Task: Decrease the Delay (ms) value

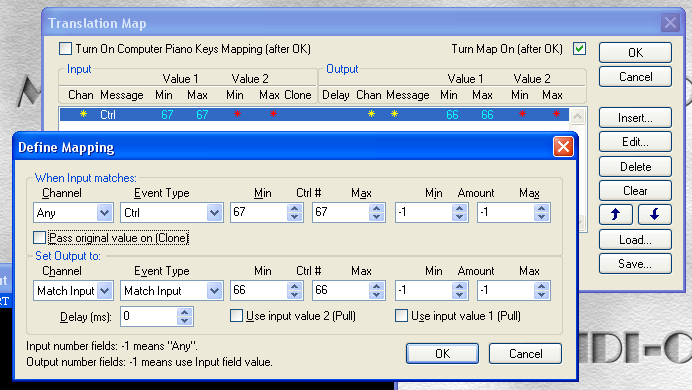Action: [x=184, y=321]
